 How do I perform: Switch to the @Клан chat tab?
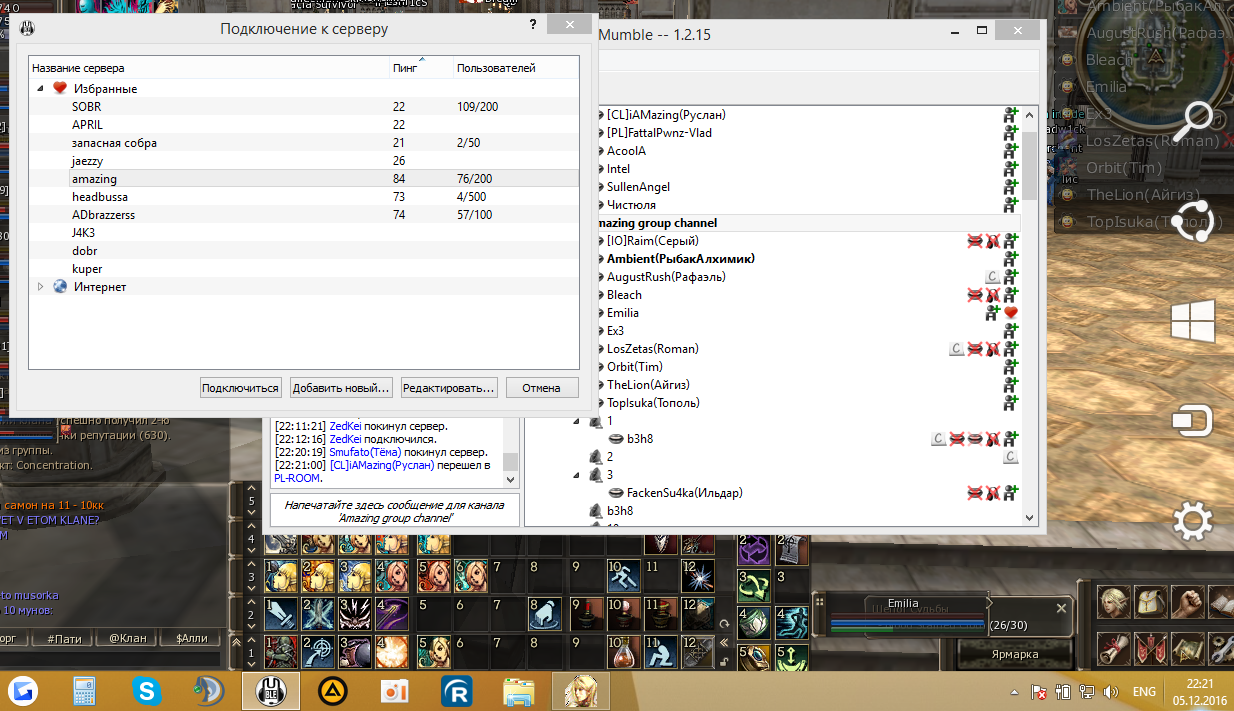click(128, 638)
